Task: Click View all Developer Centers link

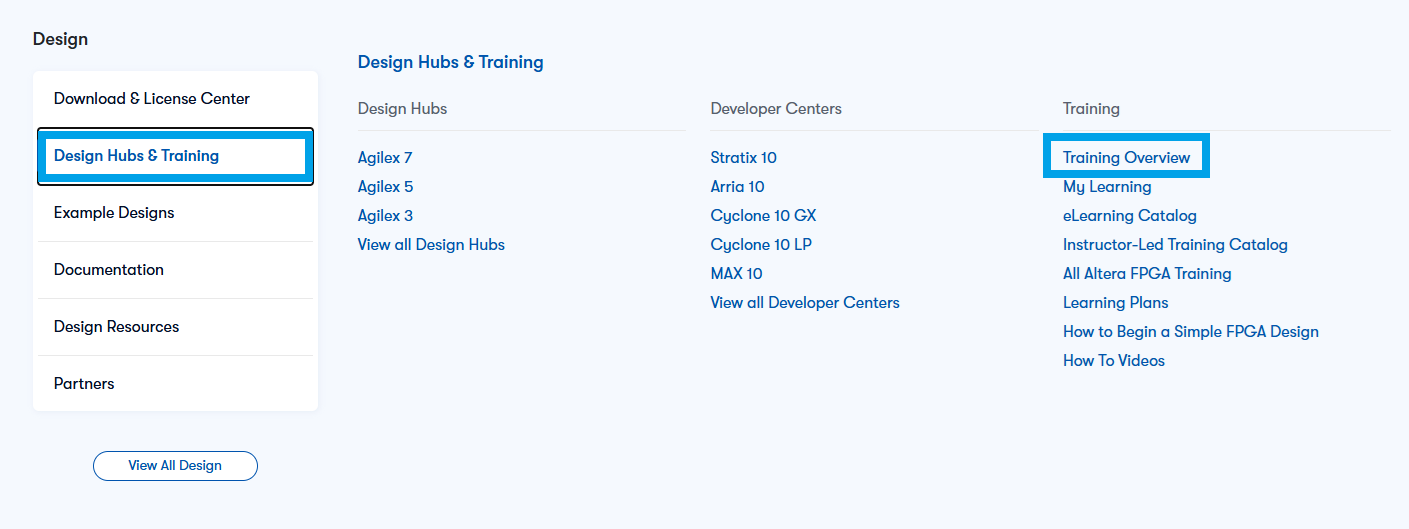Action: (805, 303)
